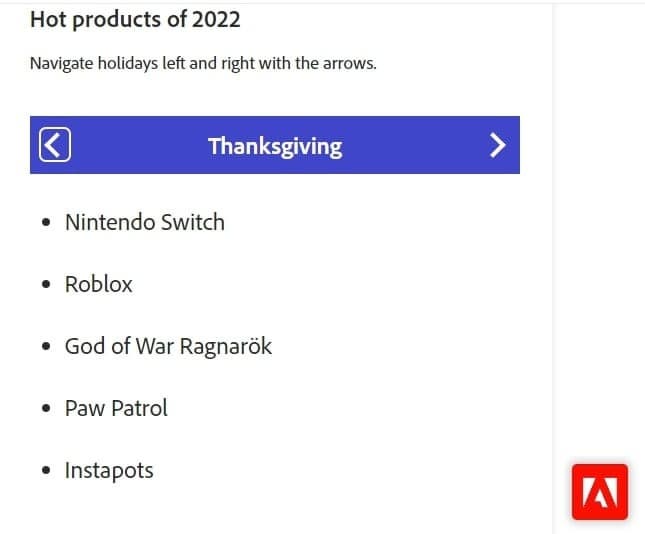Click the navigate holidays instruction text
This screenshot has width=645, height=534.
pyautogui.click(x=203, y=63)
